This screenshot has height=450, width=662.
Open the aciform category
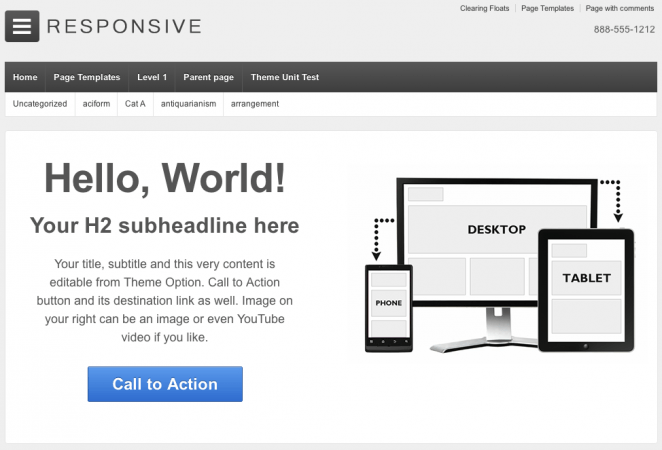96,104
